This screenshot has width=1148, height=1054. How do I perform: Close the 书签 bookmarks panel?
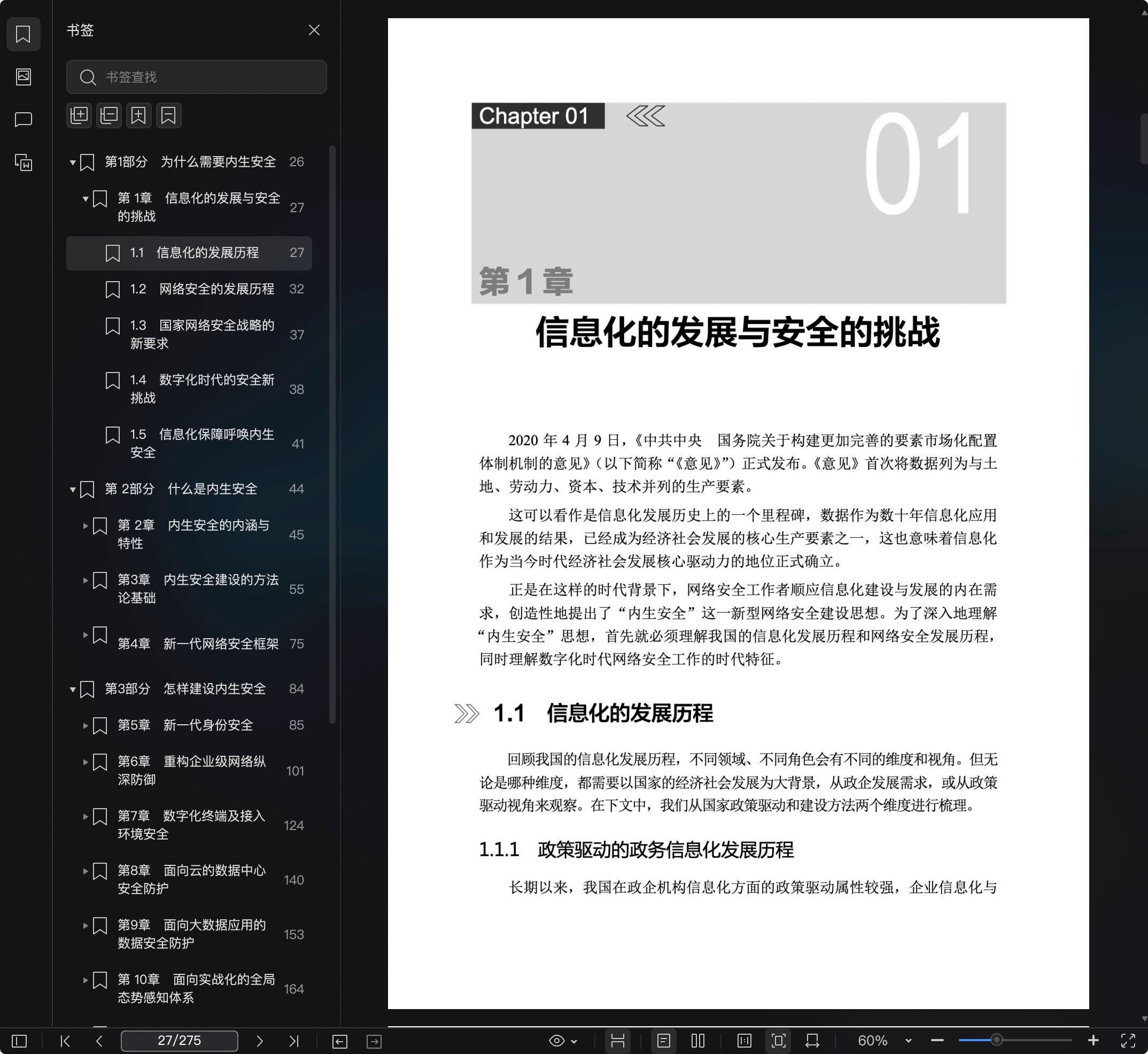point(314,30)
